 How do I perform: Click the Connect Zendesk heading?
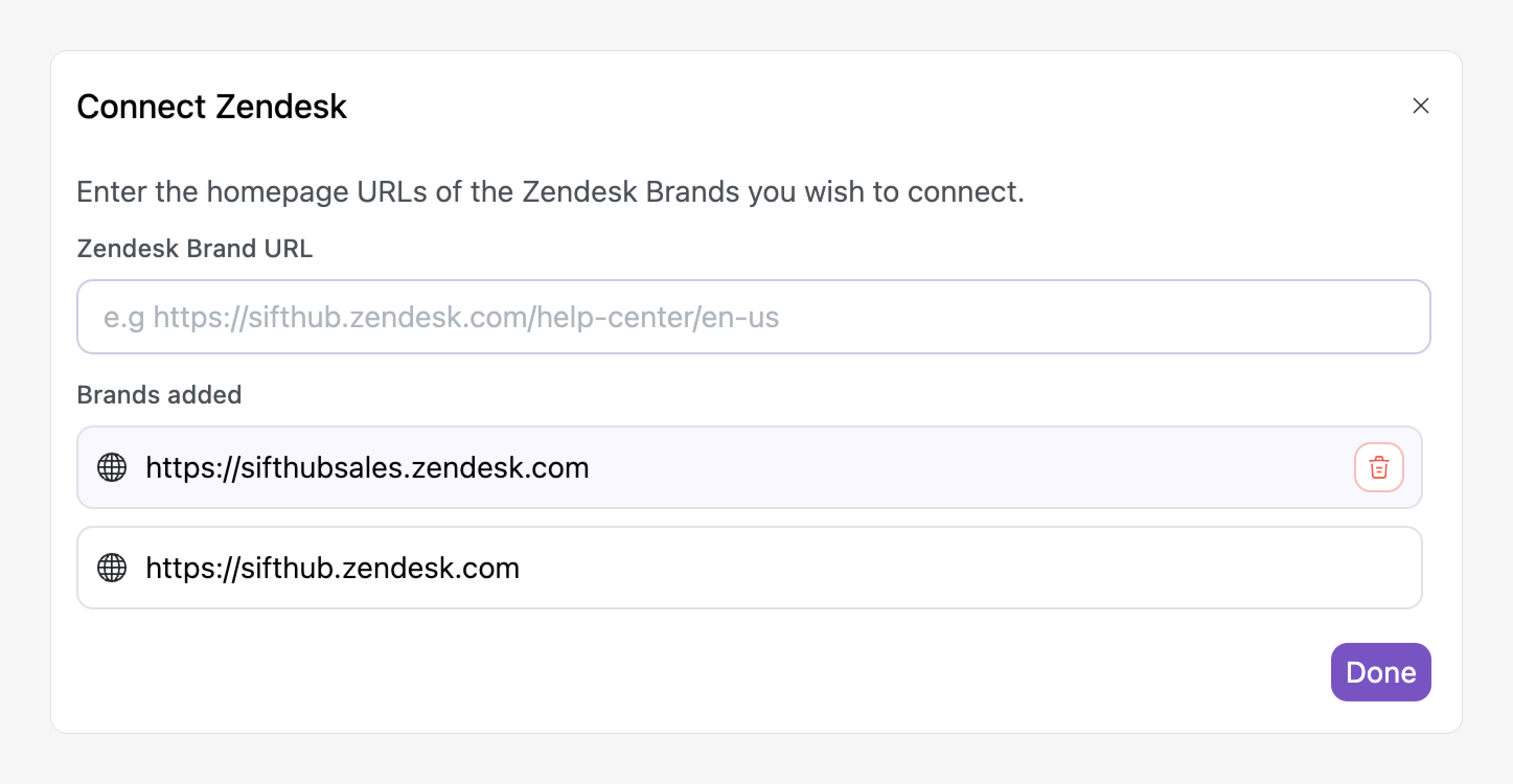(x=211, y=107)
